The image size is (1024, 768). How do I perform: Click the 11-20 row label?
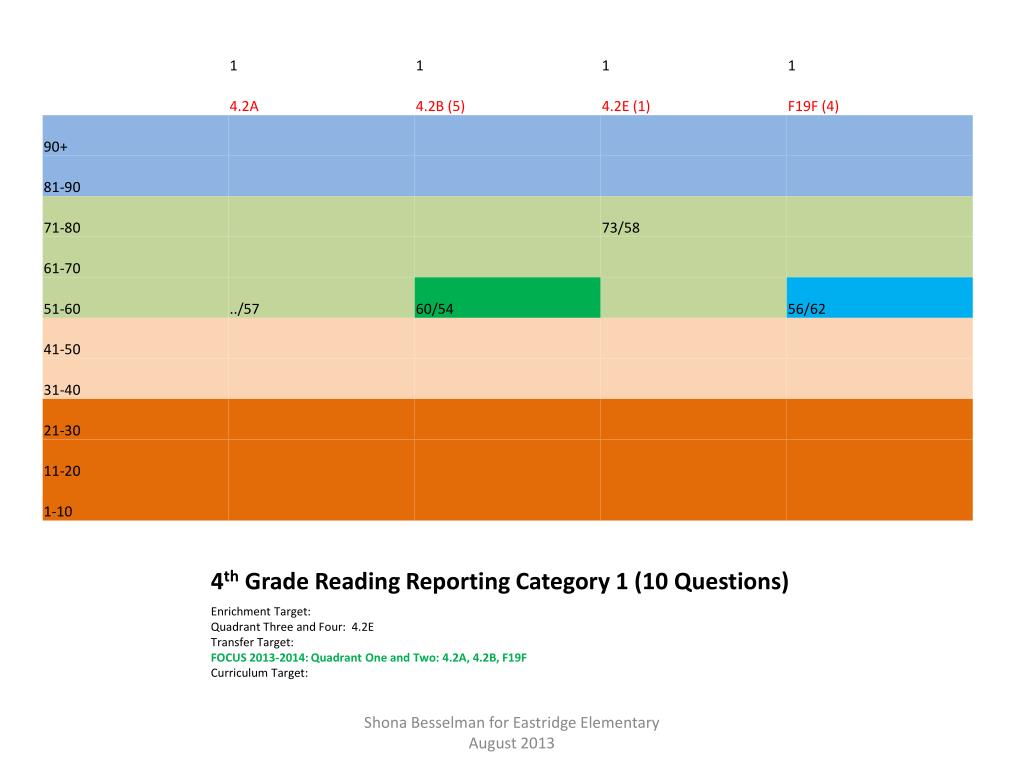point(62,471)
